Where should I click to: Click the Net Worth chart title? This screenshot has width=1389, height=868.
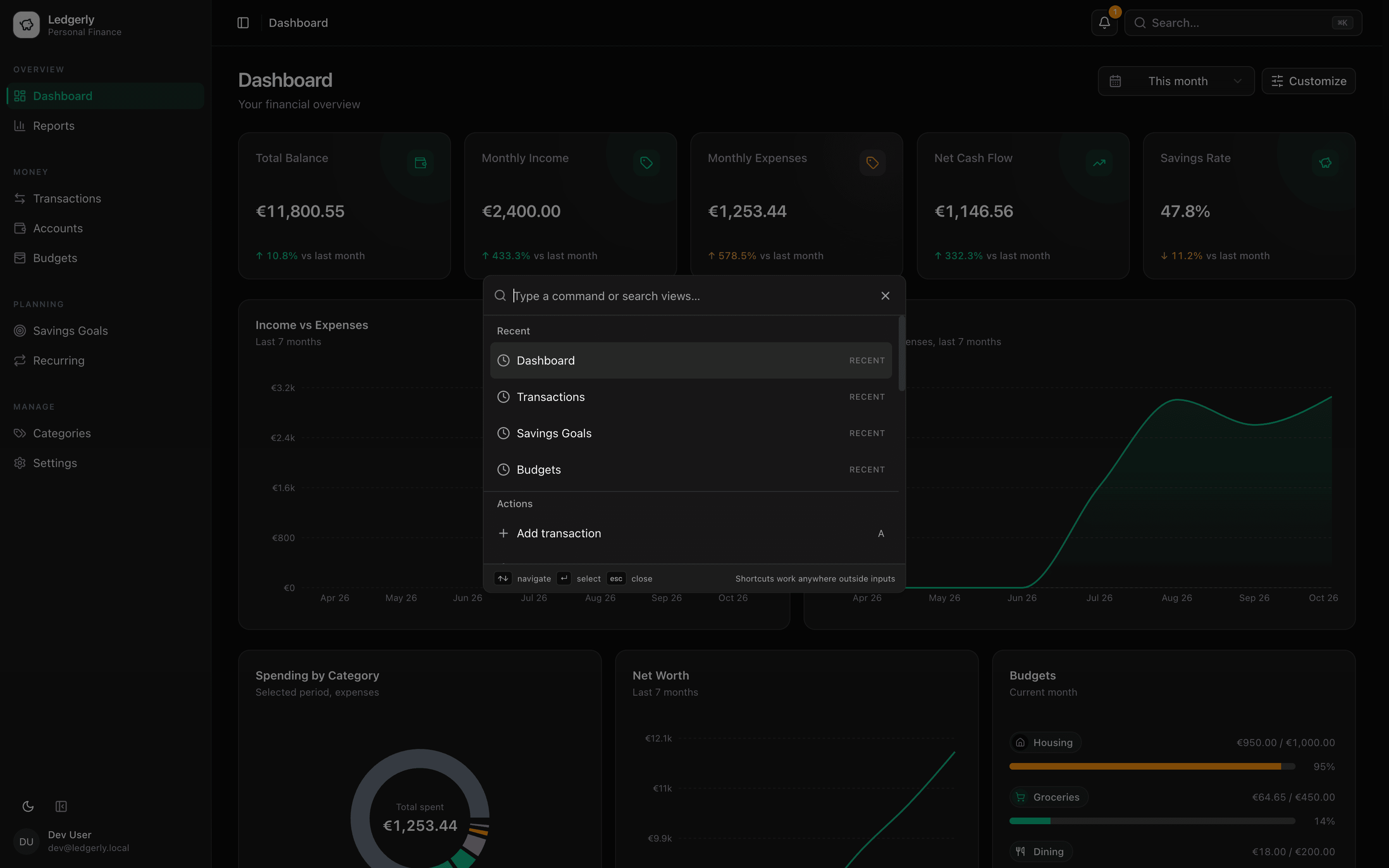click(x=661, y=676)
